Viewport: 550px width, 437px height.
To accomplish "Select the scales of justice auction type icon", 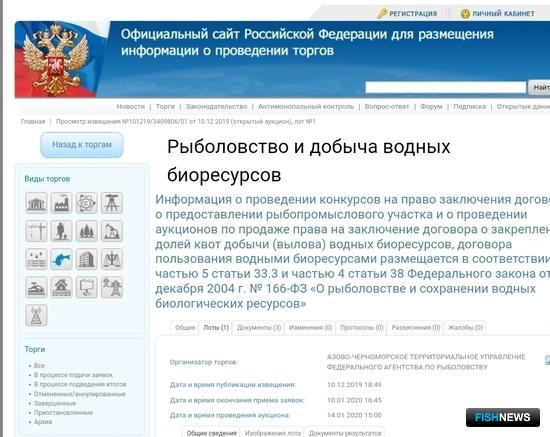I will click(x=112, y=259).
